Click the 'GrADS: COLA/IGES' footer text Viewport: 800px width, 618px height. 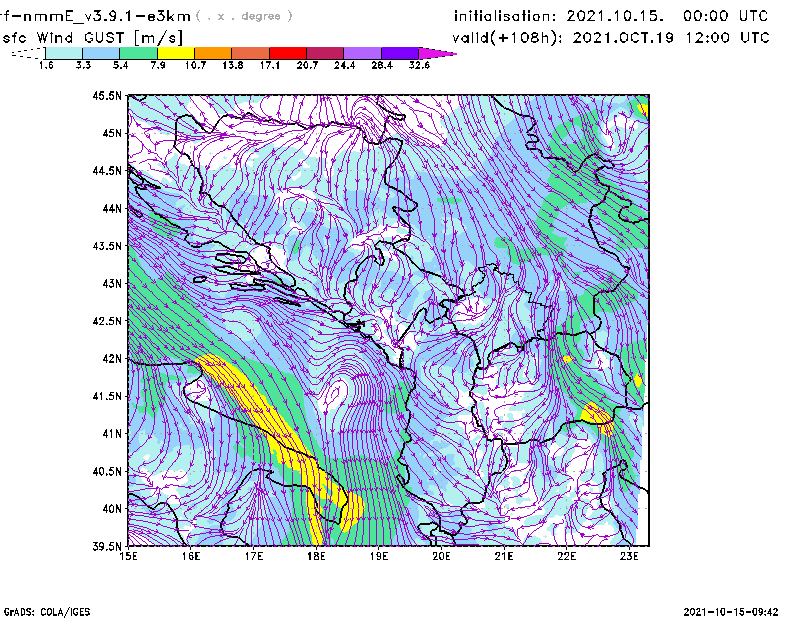tap(47, 612)
